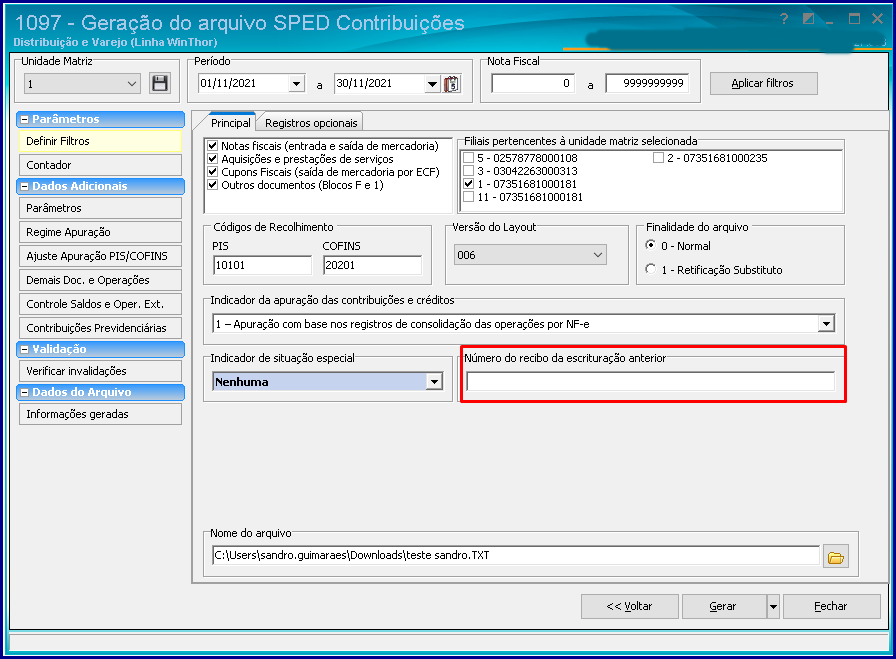
Task: Check filial 5 - 02578778000108
Action: [x=468, y=158]
